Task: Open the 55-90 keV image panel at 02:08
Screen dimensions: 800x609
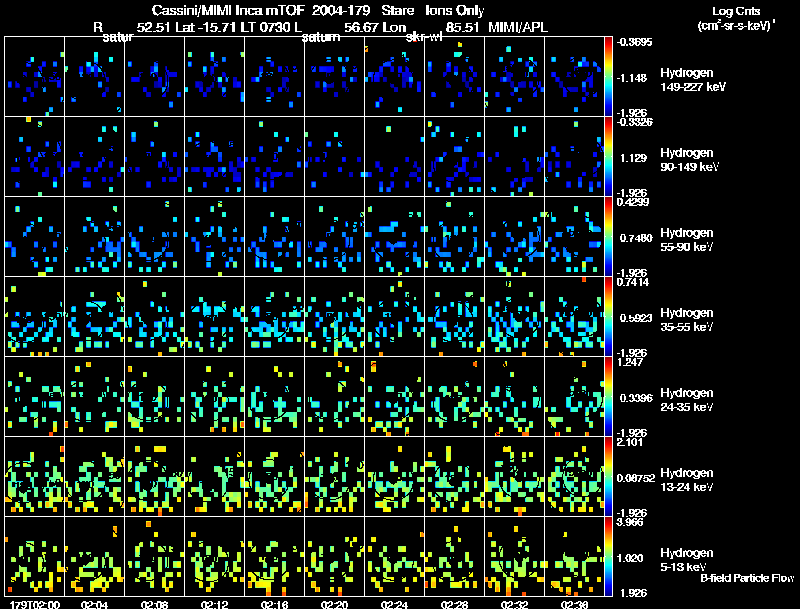Action: [155, 237]
